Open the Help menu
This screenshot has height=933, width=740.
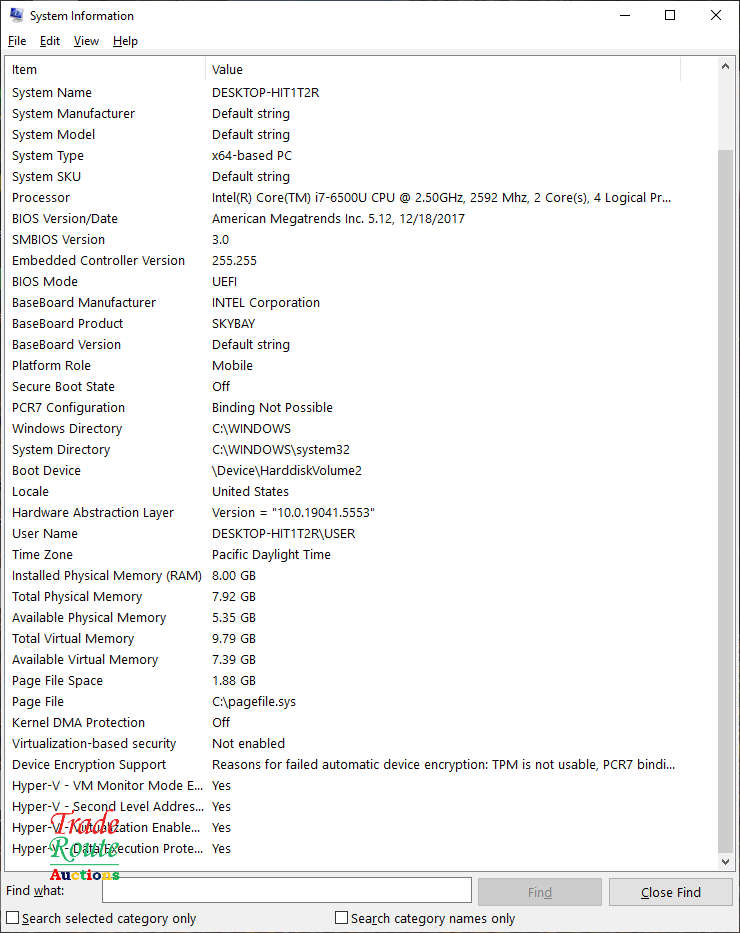click(x=125, y=41)
